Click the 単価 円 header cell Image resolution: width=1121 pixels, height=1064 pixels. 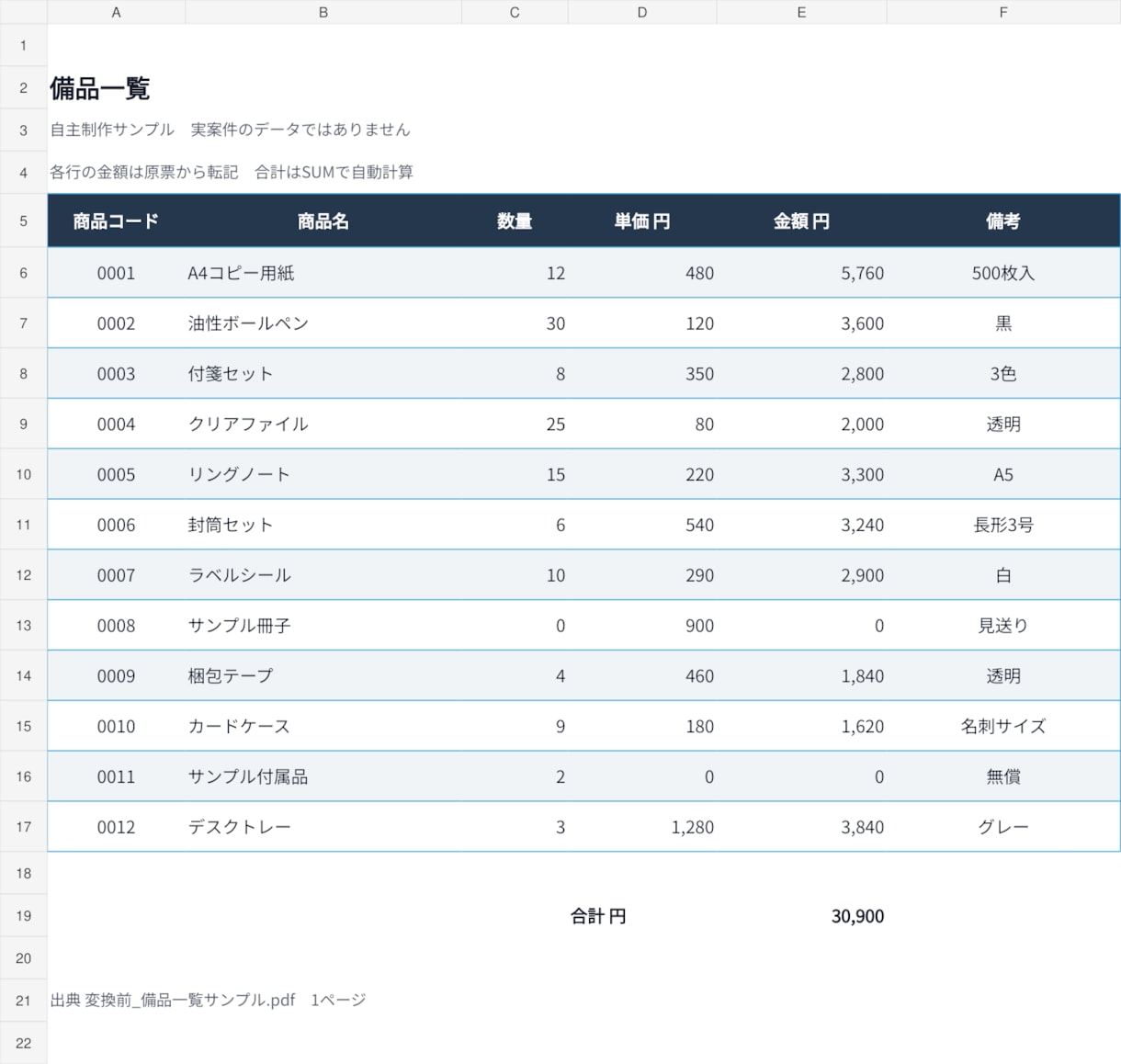[642, 221]
